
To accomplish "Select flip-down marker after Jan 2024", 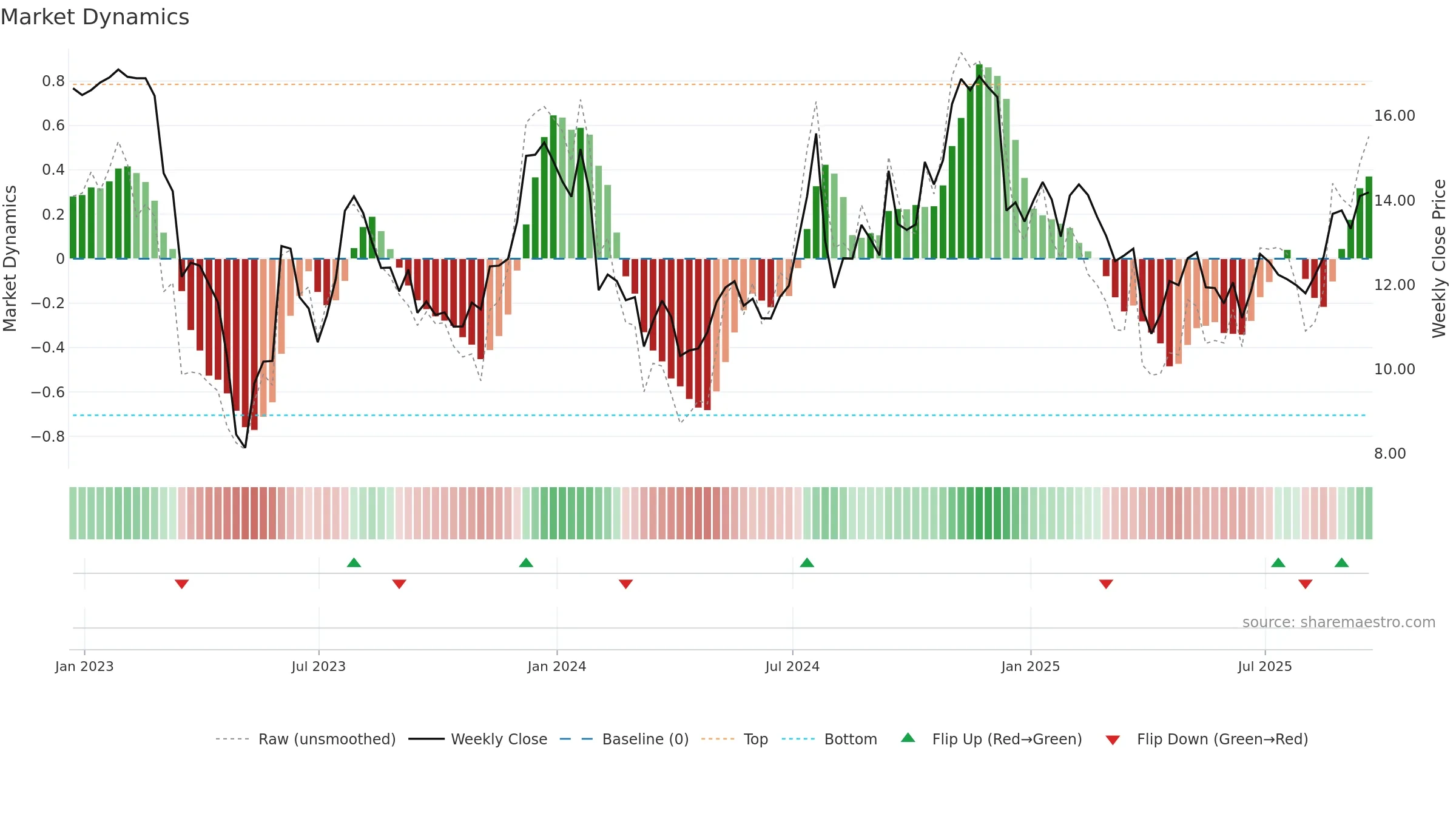I will coord(626,584).
